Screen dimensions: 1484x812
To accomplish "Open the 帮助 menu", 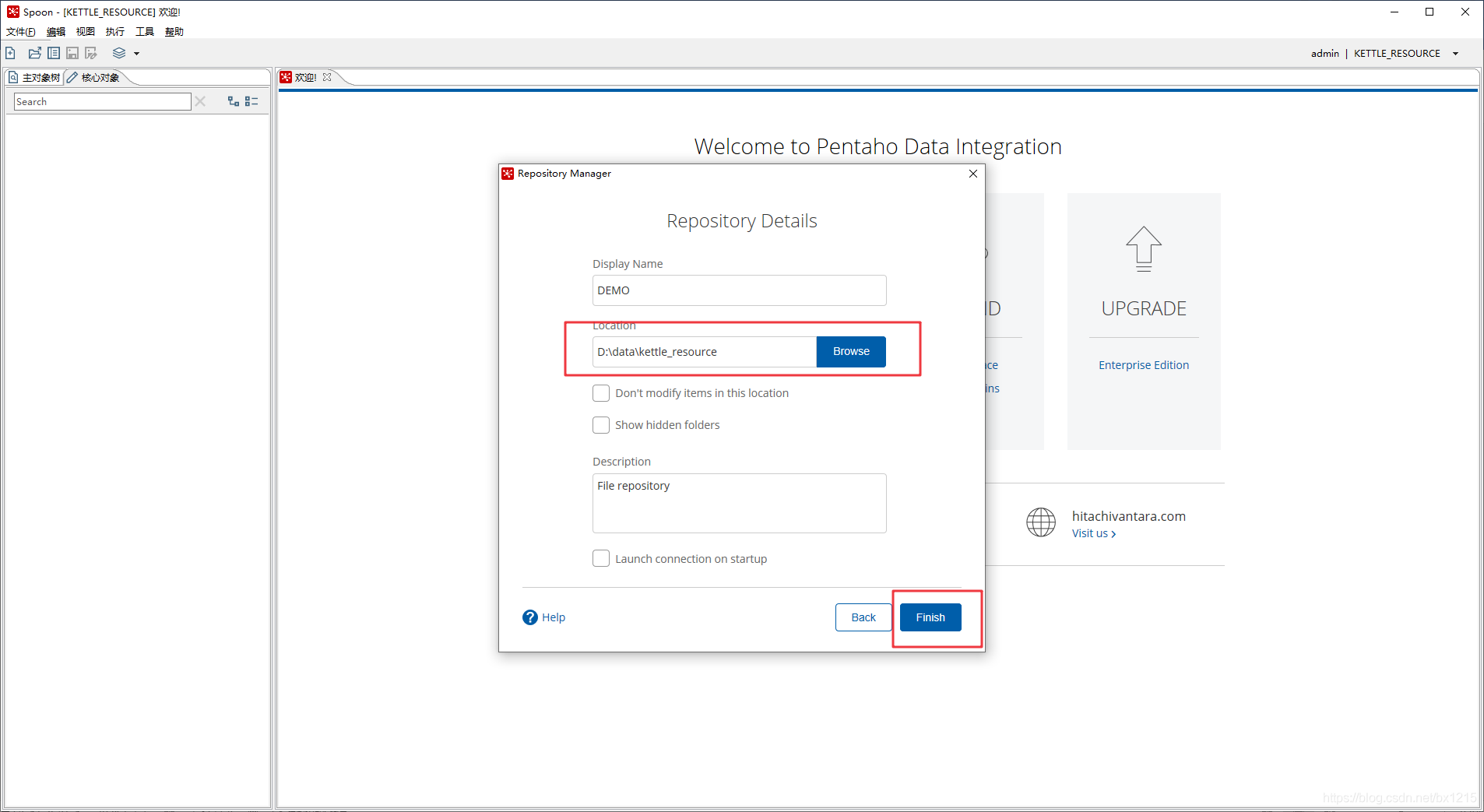I will click(174, 32).
